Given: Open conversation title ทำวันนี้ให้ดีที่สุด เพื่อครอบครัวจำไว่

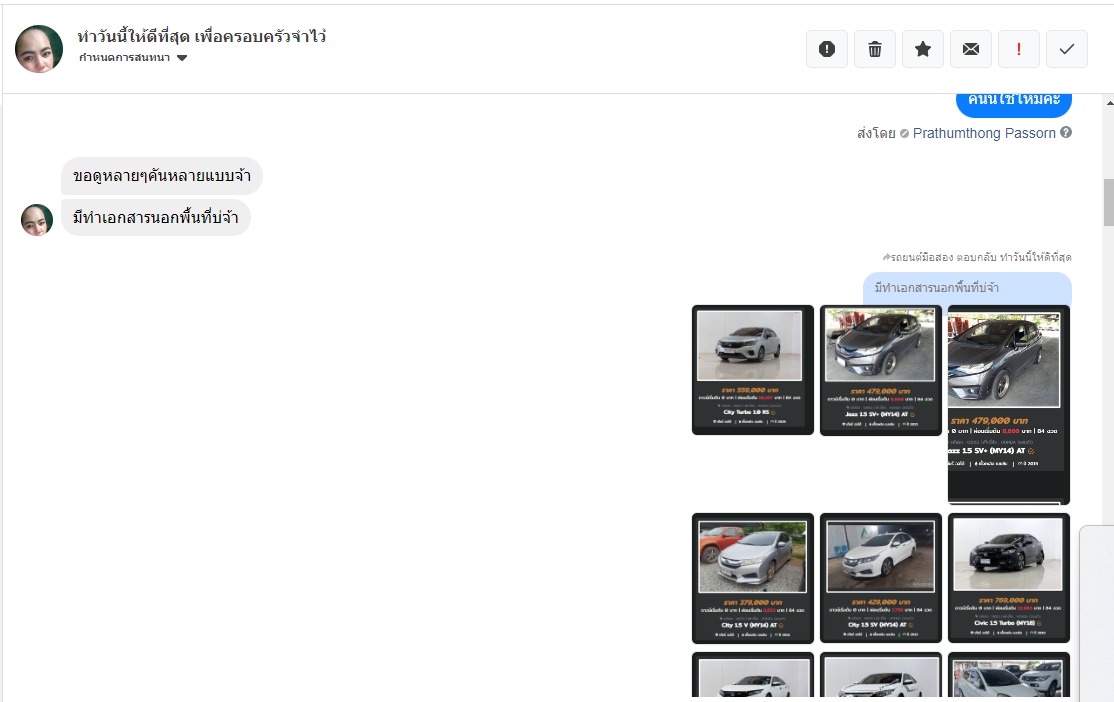Looking at the screenshot, I should 202,36.
